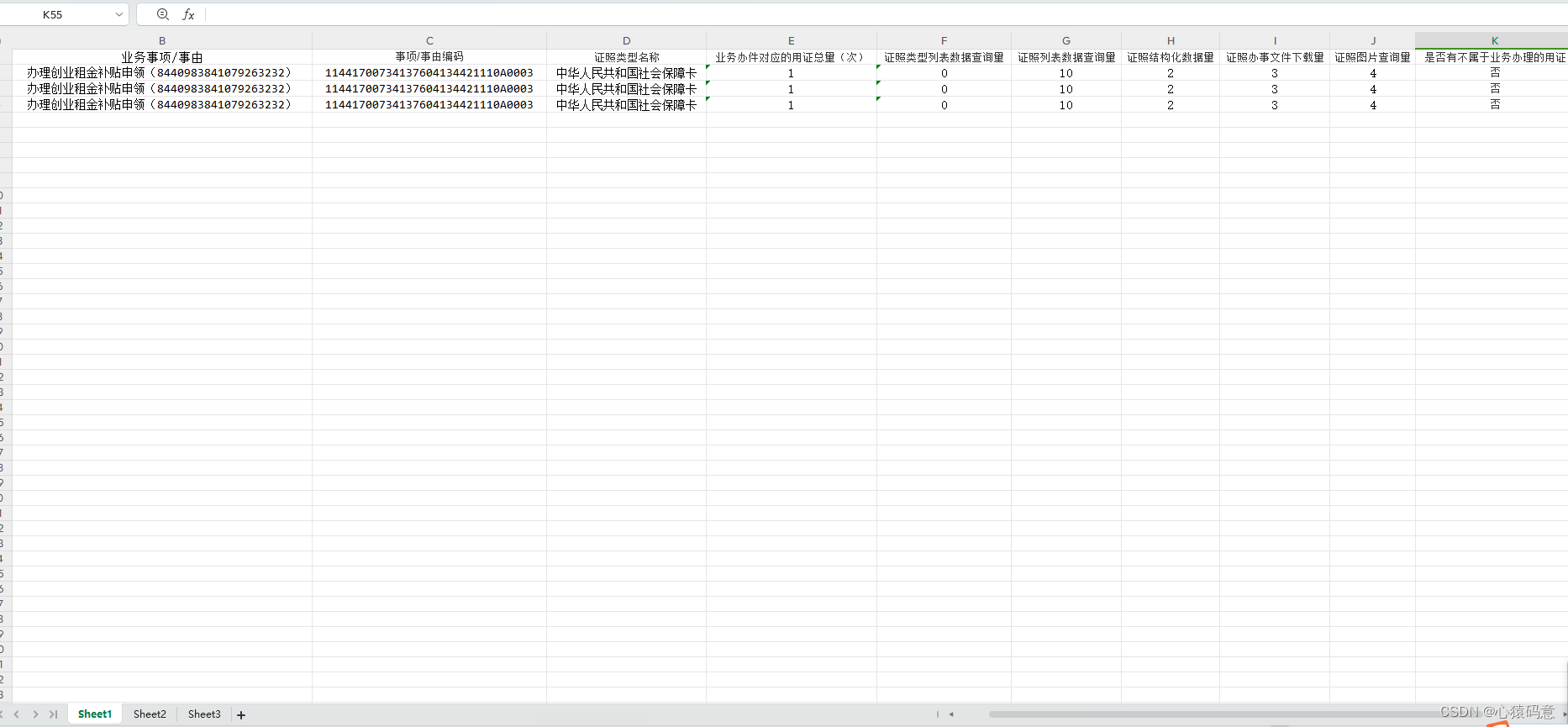Select first row value 10 in column G
The width and height of the screenshot is (1568, 727).
point(1066,73)
